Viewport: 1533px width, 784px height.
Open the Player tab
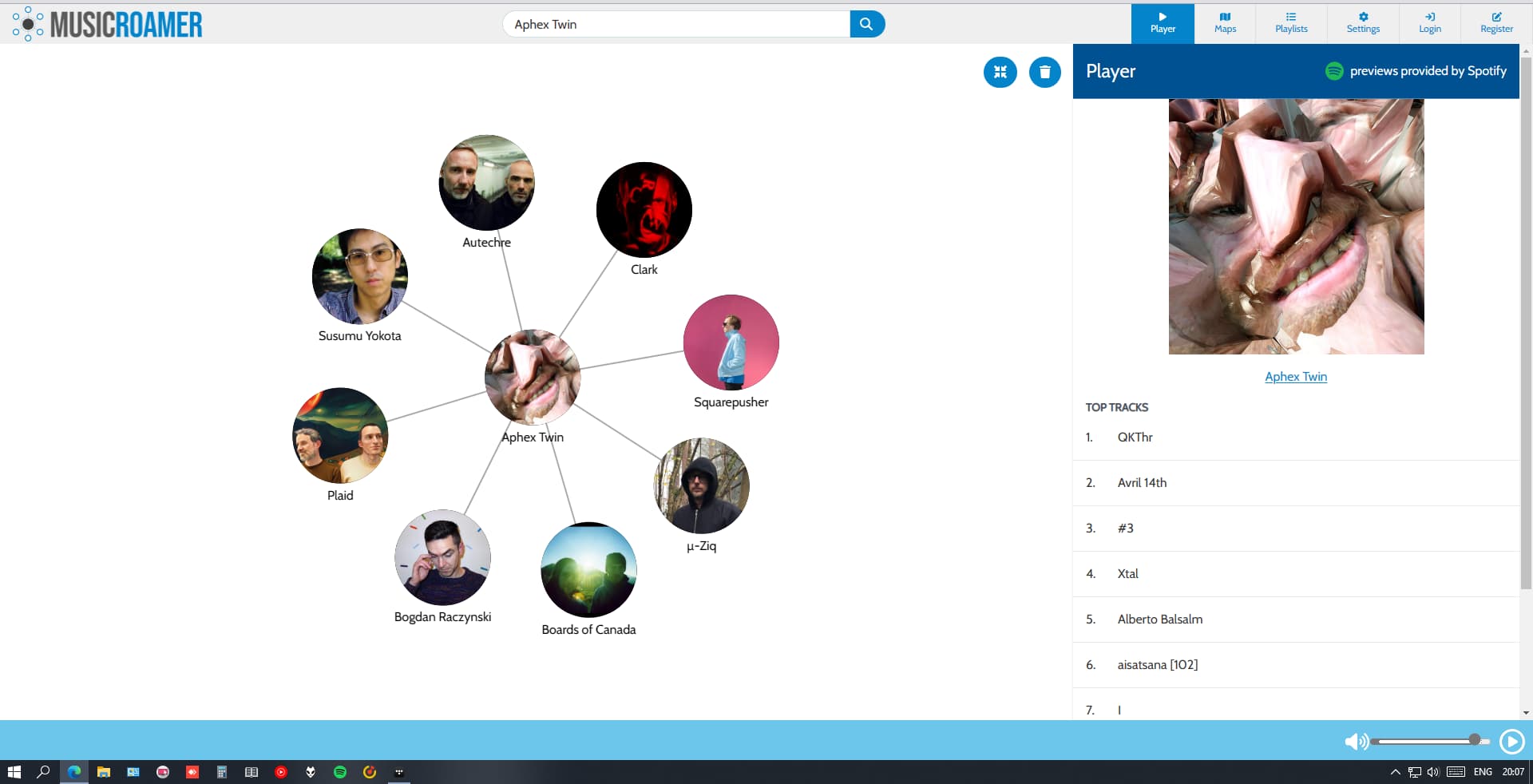(x=1163, y=23)
